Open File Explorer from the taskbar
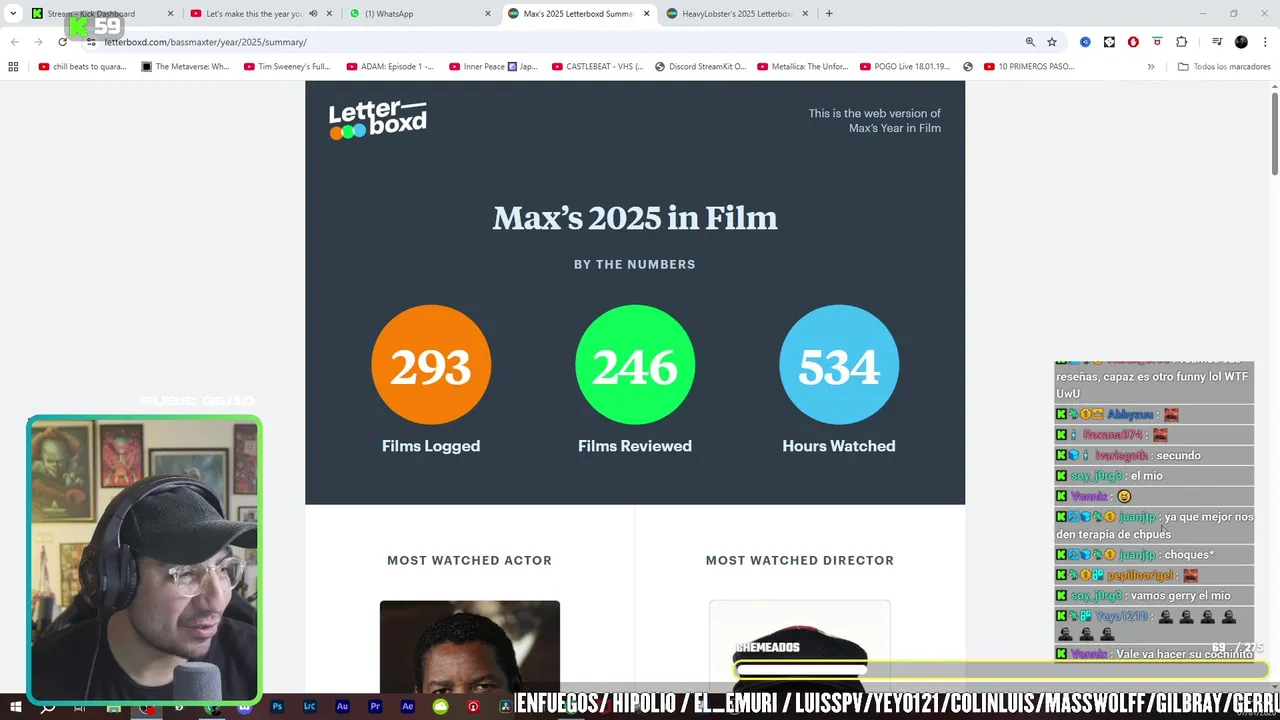 (113, 706)
